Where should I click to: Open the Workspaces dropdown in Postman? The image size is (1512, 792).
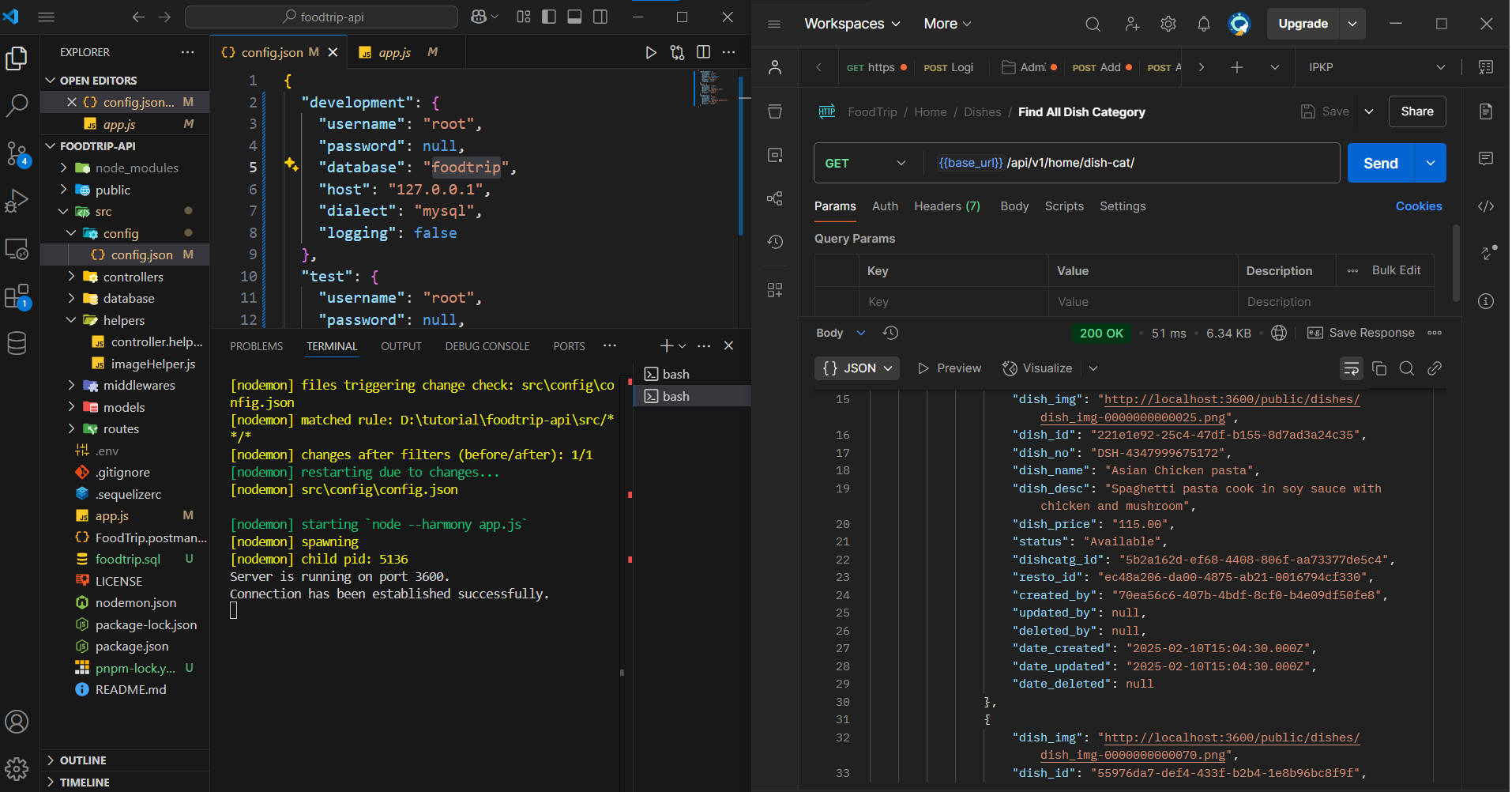click(852, 24)
